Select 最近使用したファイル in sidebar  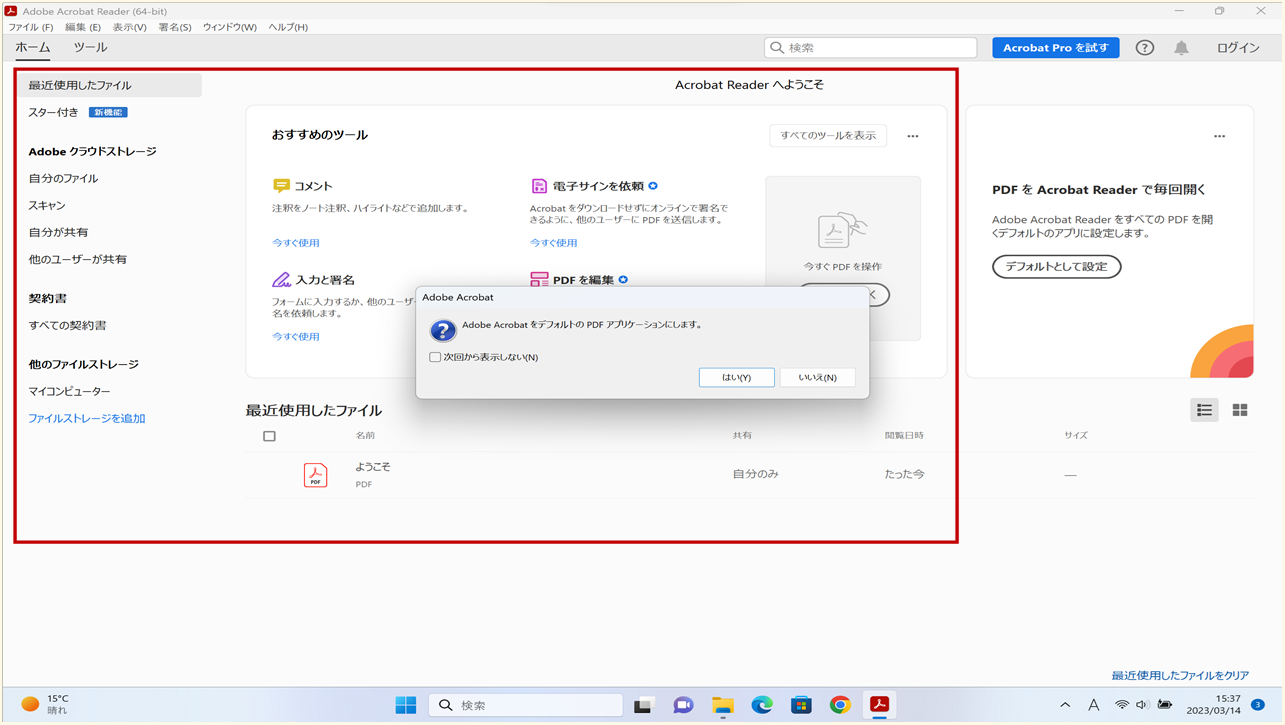pyautogui.click(x=109, y=86)
